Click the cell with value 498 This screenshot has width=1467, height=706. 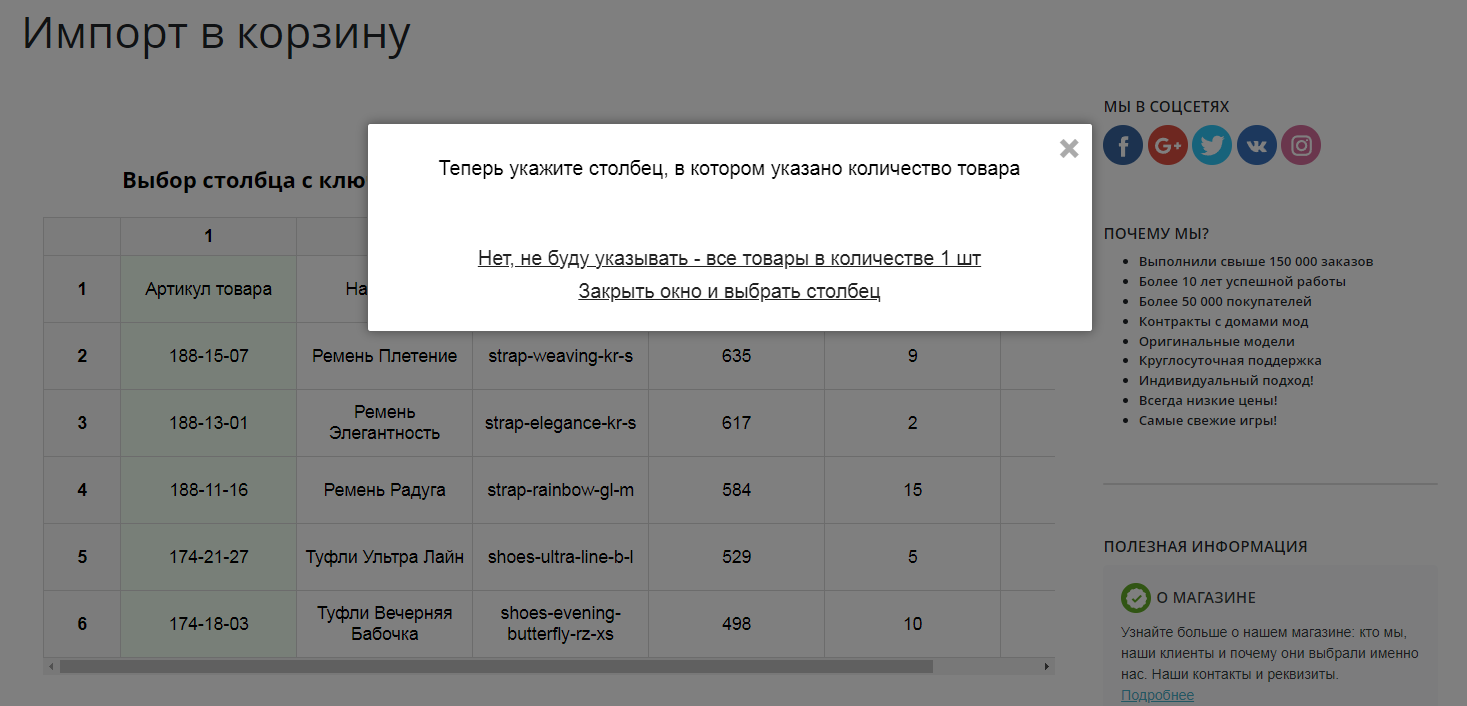736,624
